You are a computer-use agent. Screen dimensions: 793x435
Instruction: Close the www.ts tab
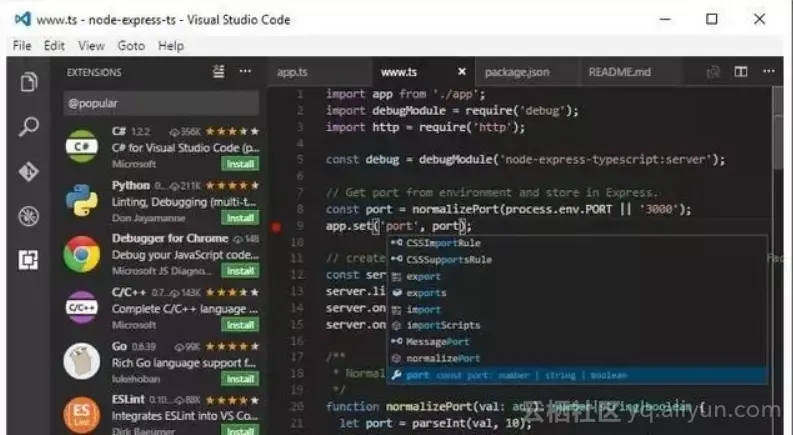pos(462,72)
